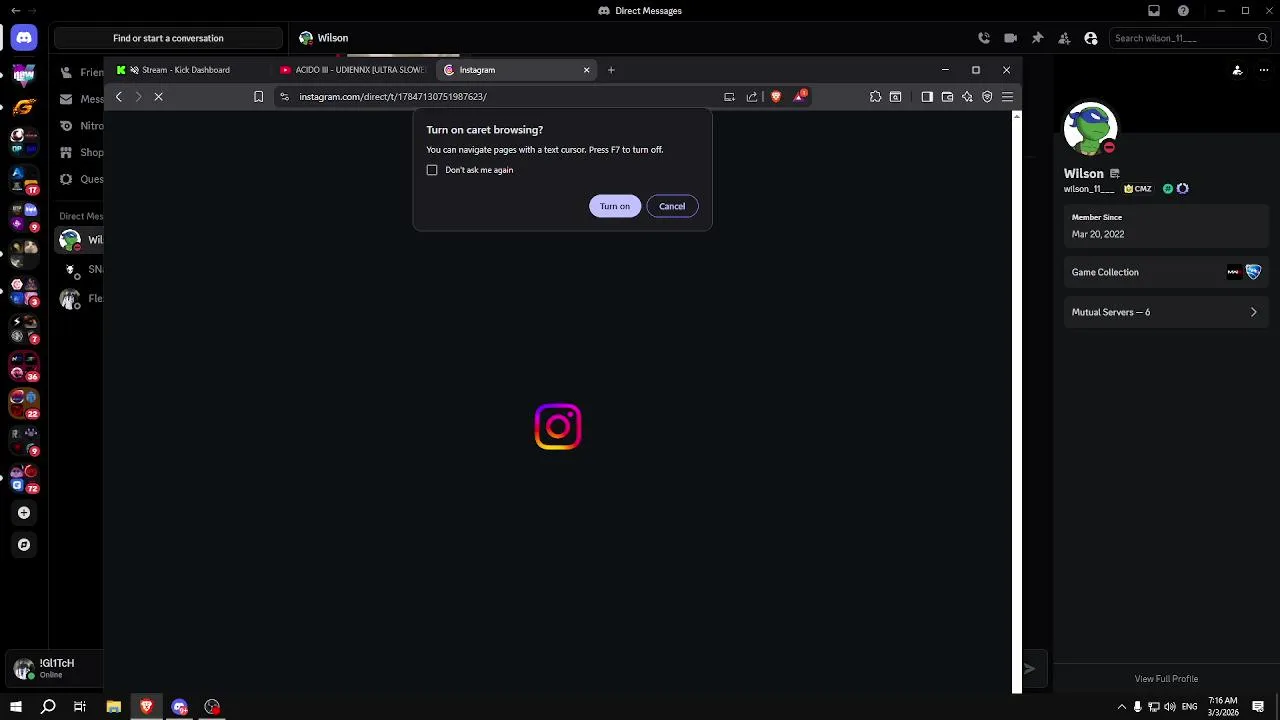The height and width of the screenshot is (720, 1280).
Task: Click the browser window vertical scrollbar
Action: pyautogui.click(x=1017, y=400)
